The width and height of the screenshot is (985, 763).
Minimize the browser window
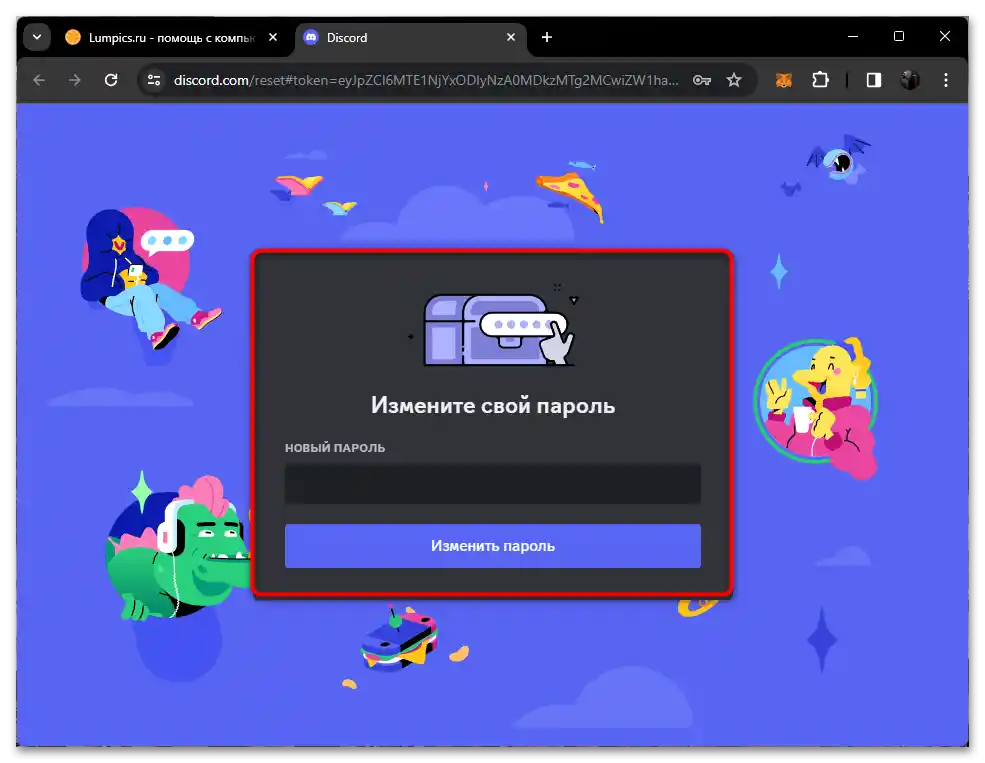click(x=852, y=36)
